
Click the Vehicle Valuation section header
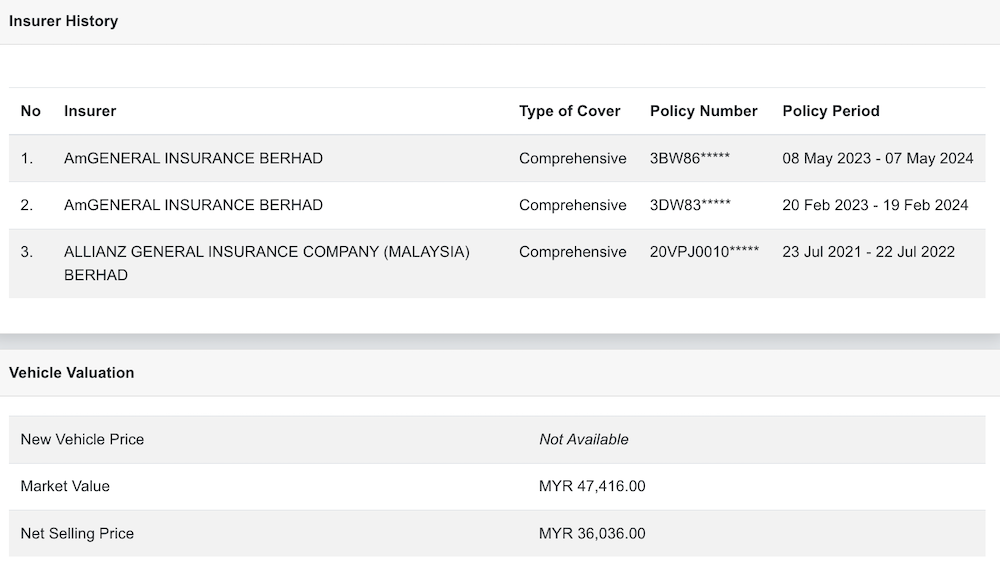click(72, 373)
